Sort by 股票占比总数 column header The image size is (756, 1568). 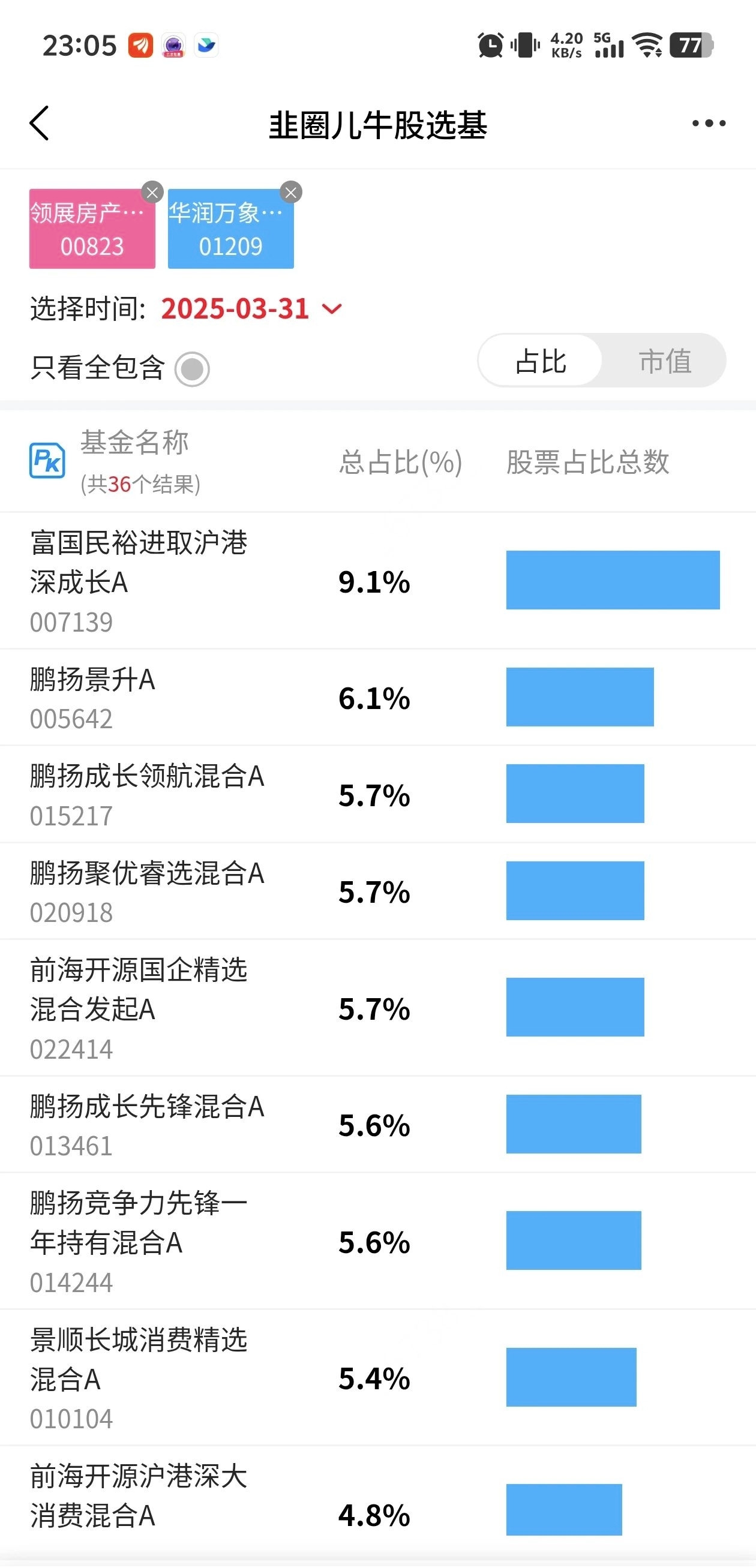(x=588, y=462)
